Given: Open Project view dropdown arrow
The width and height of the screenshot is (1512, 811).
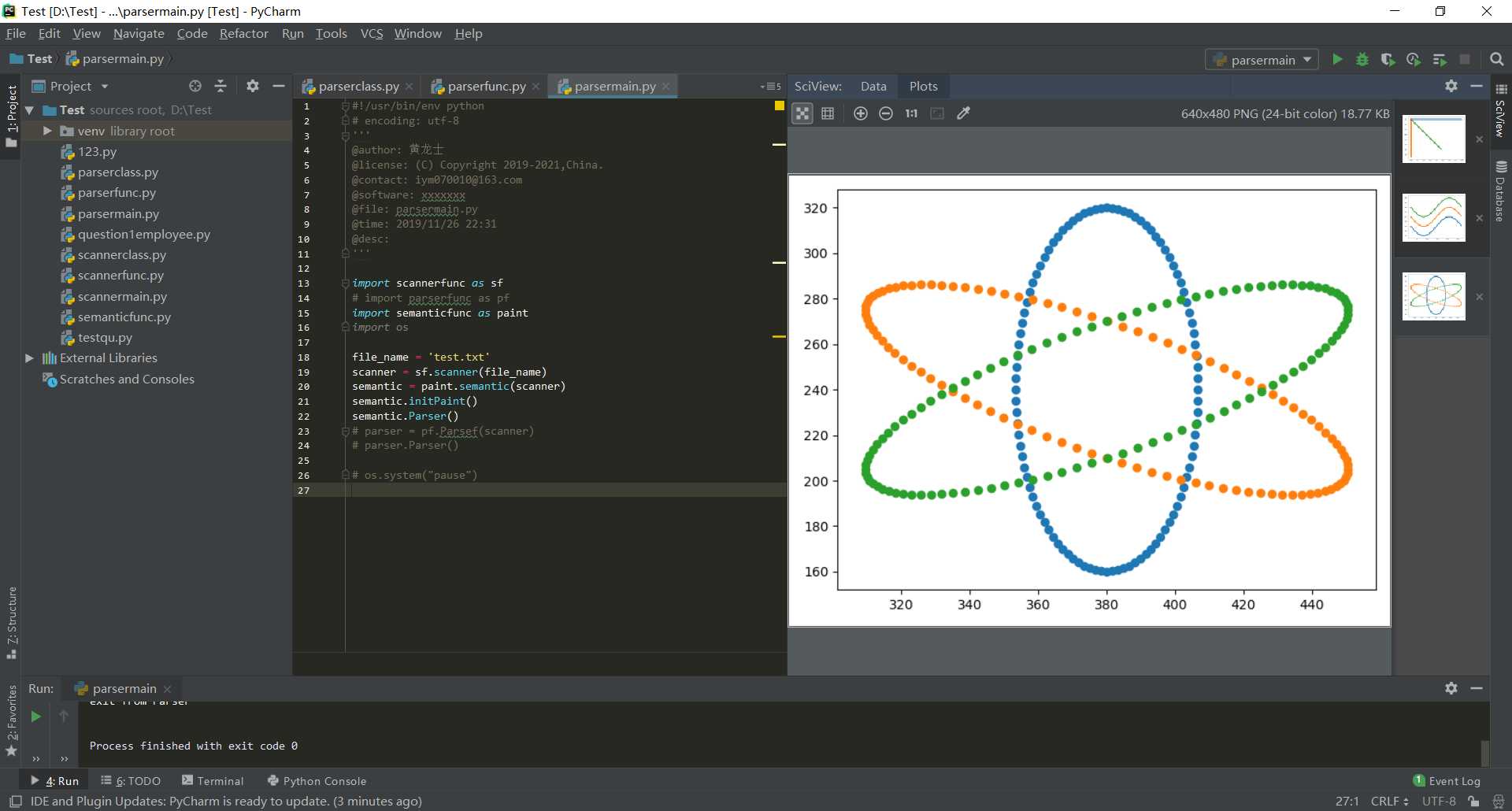Looking at the screenshot, I should tap(105, 87).
